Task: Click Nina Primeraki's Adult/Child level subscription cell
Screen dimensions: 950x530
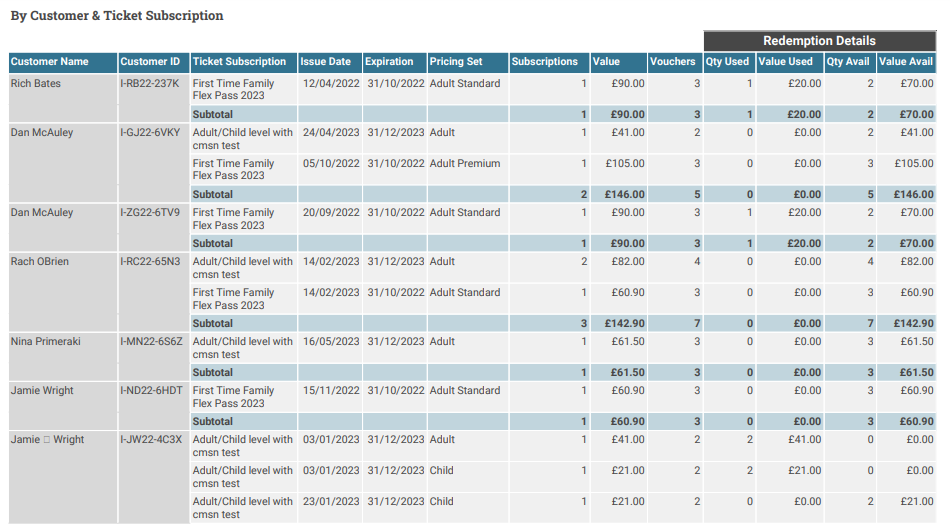Action: [242, 348]
